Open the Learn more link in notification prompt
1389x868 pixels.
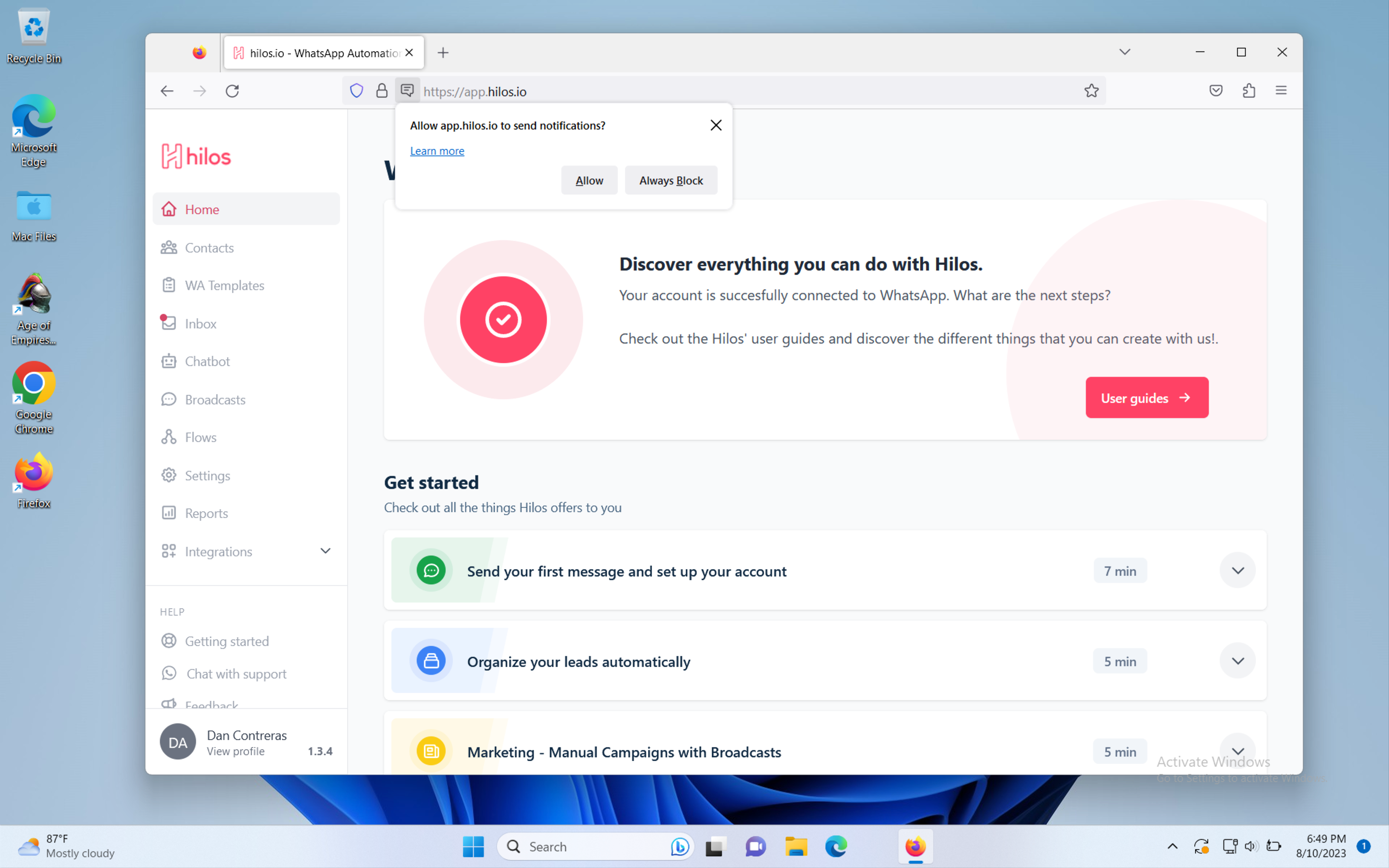(x=437, y=150)
